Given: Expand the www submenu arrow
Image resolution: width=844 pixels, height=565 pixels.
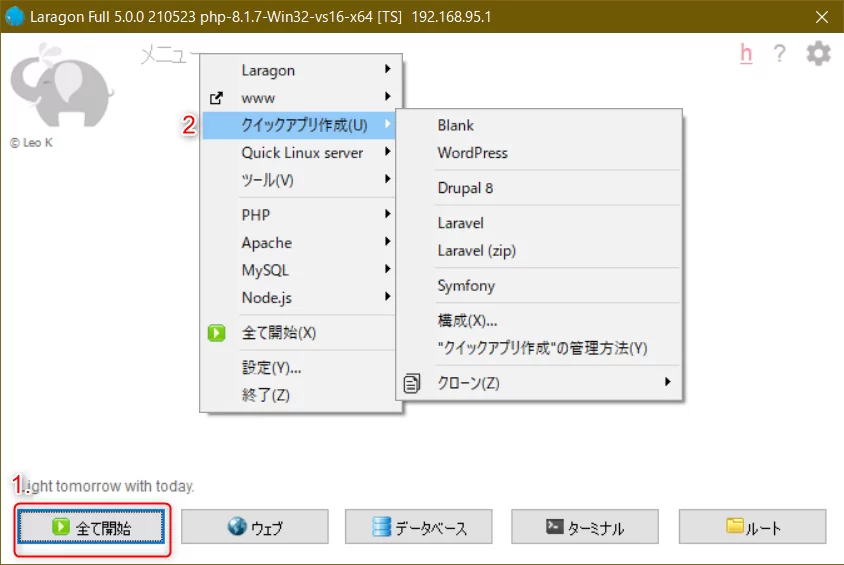Looking at the screenshot, I should 388,96.
